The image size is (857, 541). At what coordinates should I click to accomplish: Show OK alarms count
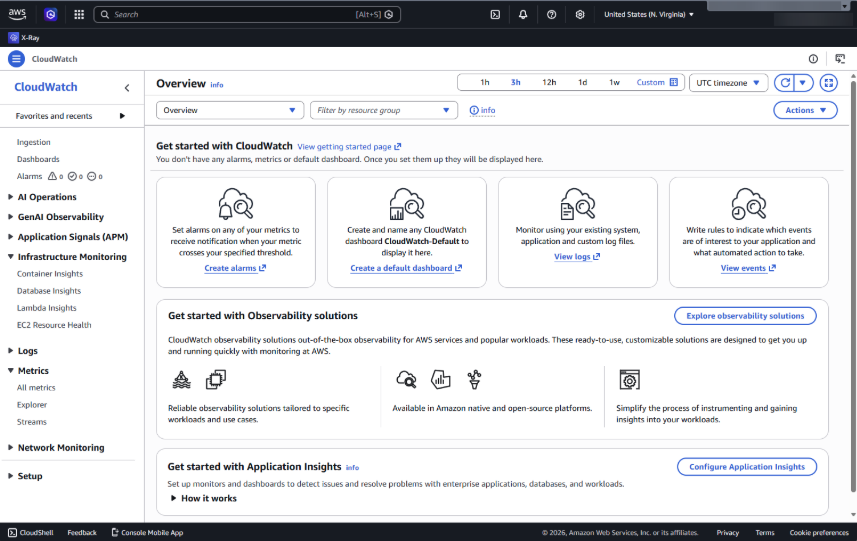75,177
